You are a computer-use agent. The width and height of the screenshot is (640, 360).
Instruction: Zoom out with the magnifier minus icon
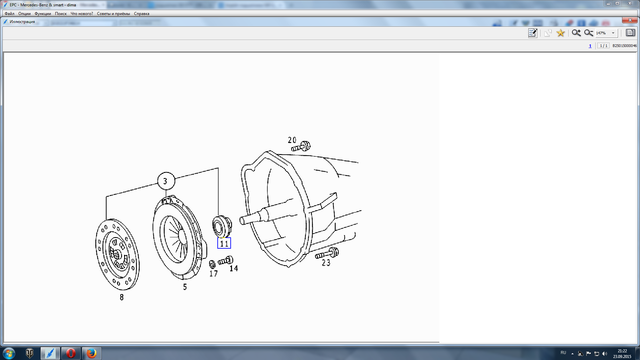[x=588, y=33]
